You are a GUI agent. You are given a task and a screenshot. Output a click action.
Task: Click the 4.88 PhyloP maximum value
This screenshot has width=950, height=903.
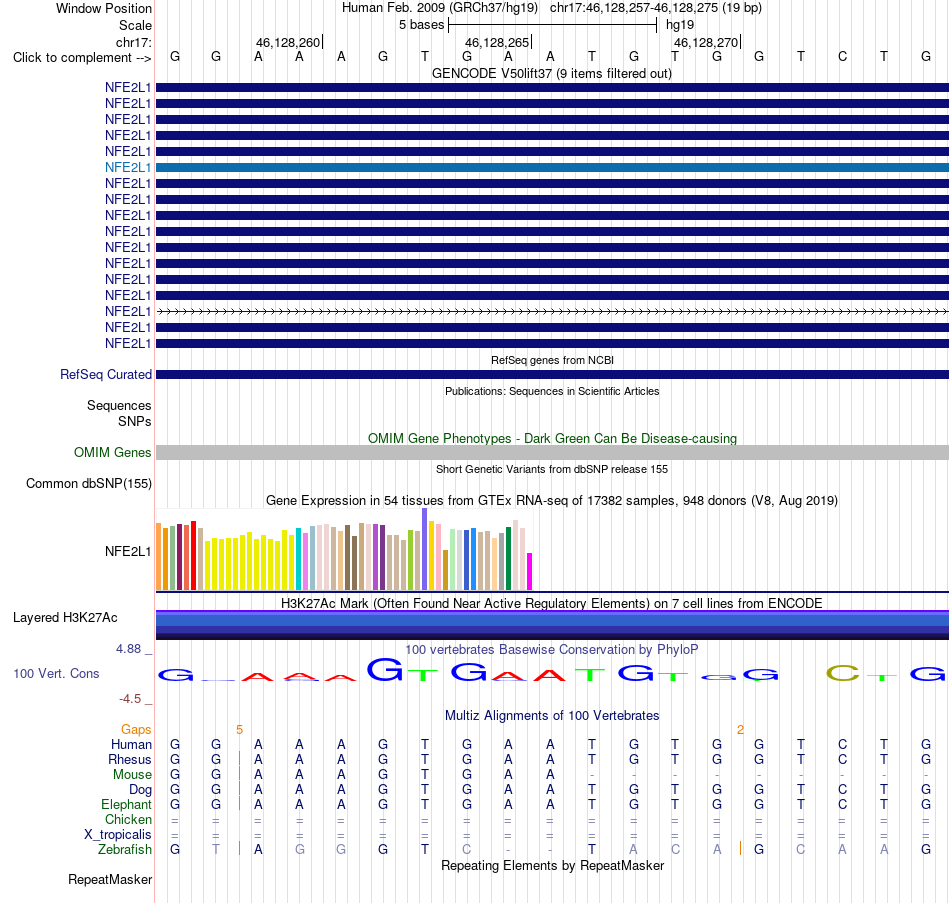point(128,649)
